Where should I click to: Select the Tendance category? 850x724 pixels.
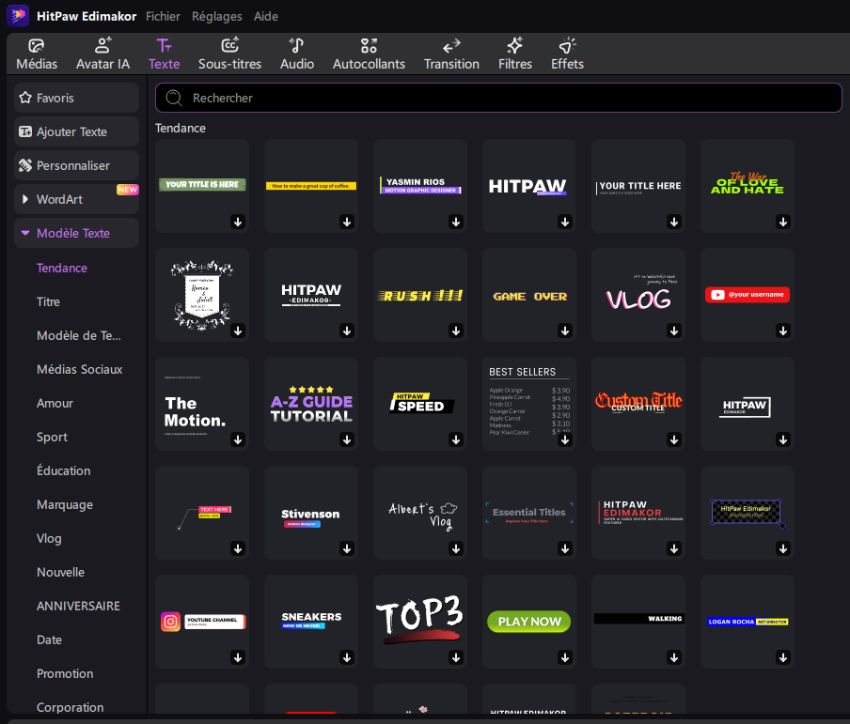[x=62, y=268]
